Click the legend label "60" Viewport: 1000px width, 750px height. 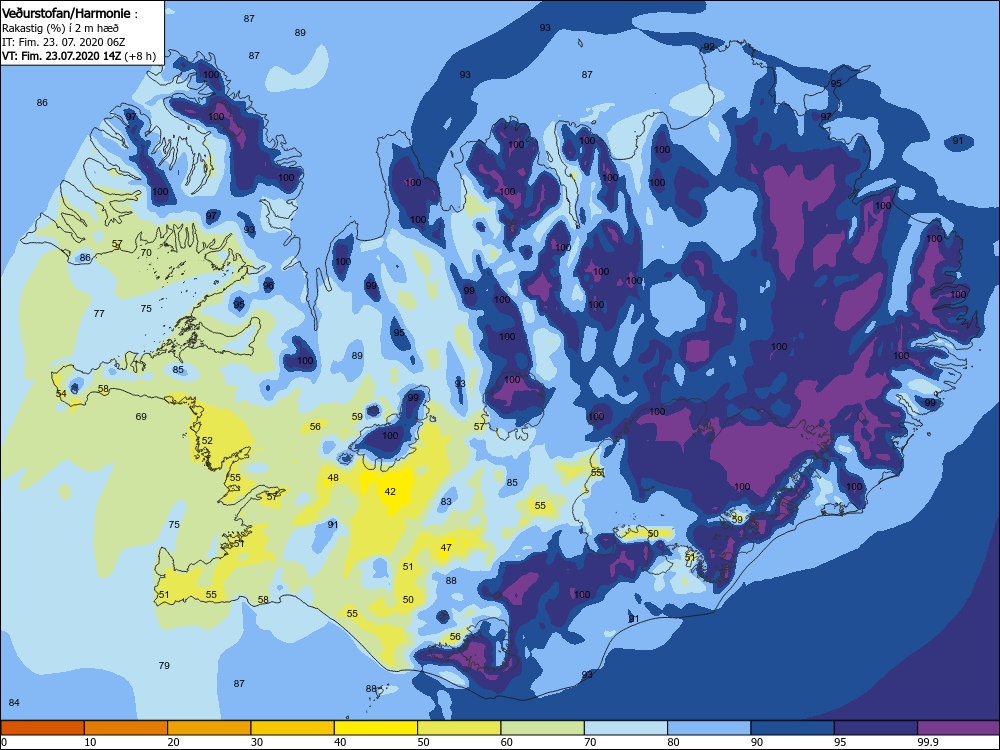point(507,742)
